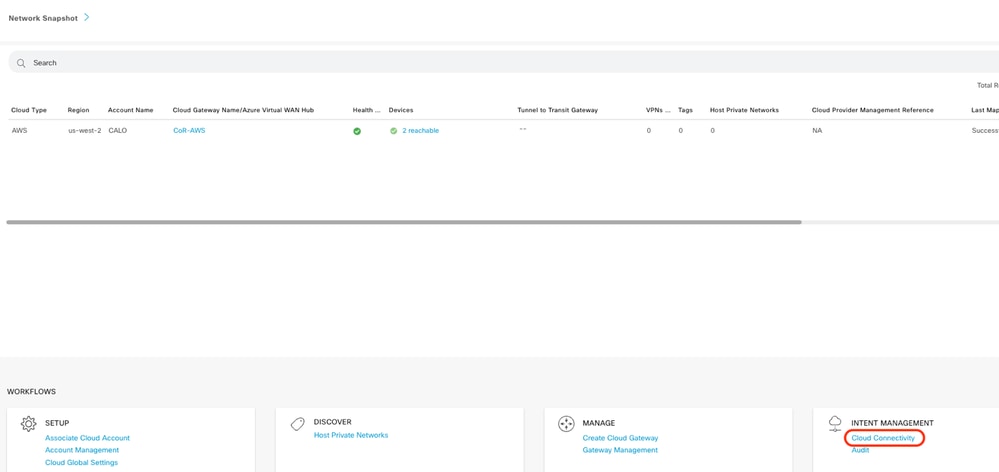The width and height of the screenshot is (999, 472).
Task: Open the CoR-AWS cloud gateway link
Action: pos(189,131)
